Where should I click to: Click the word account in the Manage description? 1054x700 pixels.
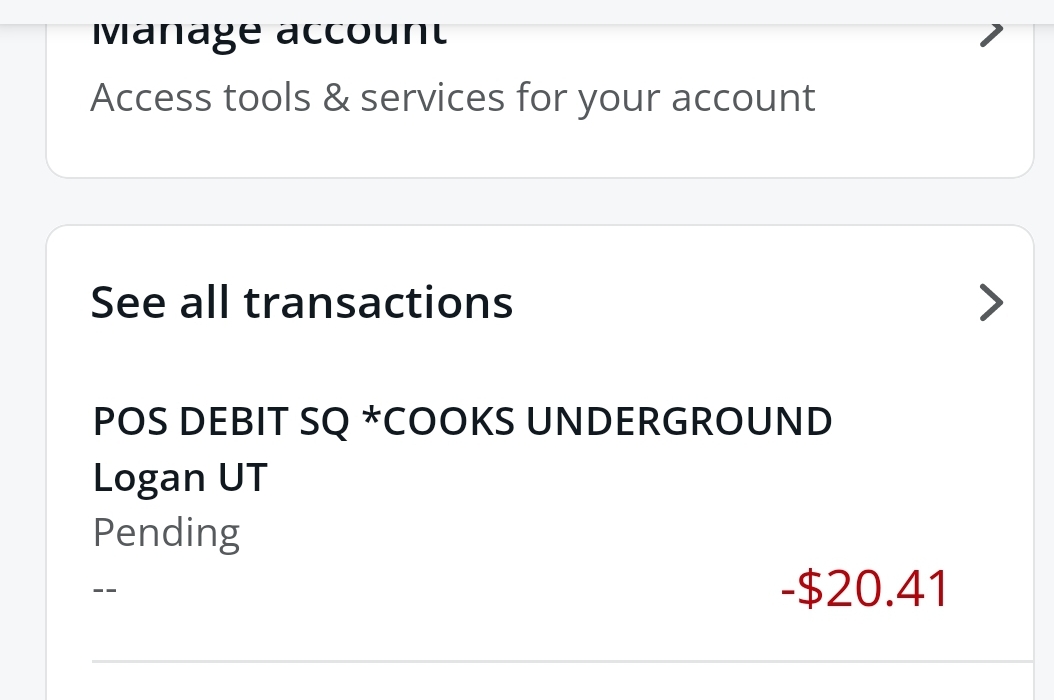(742, 98)
